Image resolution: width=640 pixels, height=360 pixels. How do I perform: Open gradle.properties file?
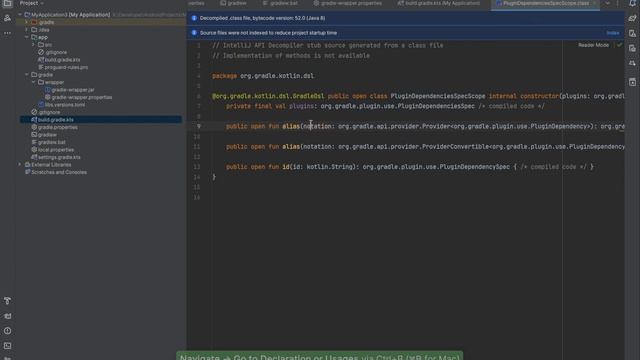tap(54, 127)
